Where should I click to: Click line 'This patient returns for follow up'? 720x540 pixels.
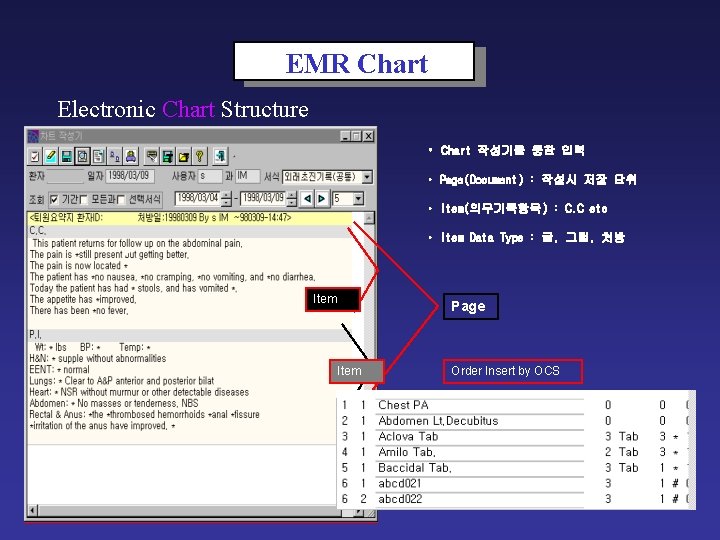[x=138, y=243]
